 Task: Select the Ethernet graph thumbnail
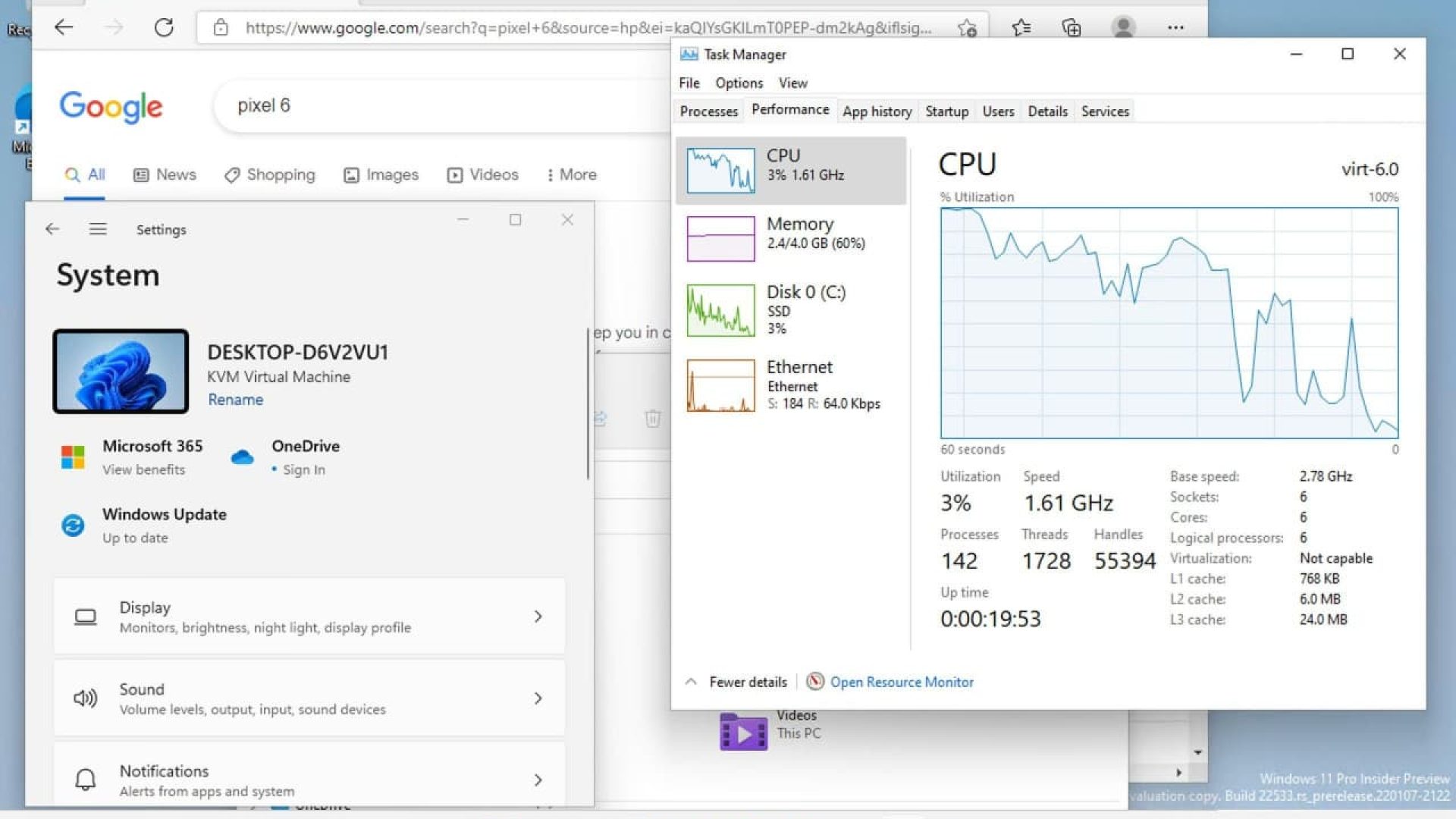tap(720, 385)
